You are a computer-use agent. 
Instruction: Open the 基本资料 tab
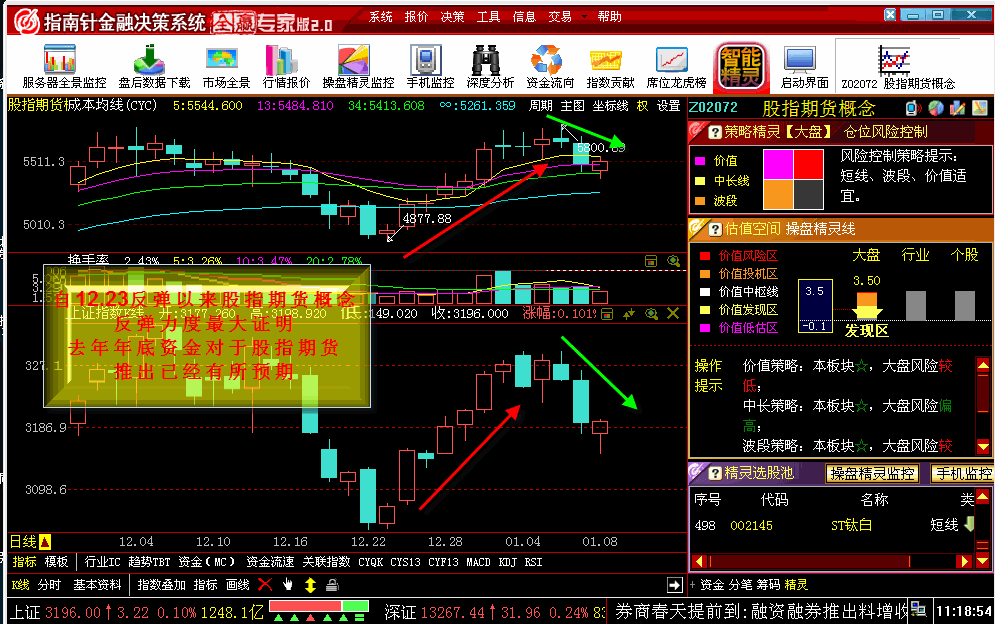[x=97, y=585]
